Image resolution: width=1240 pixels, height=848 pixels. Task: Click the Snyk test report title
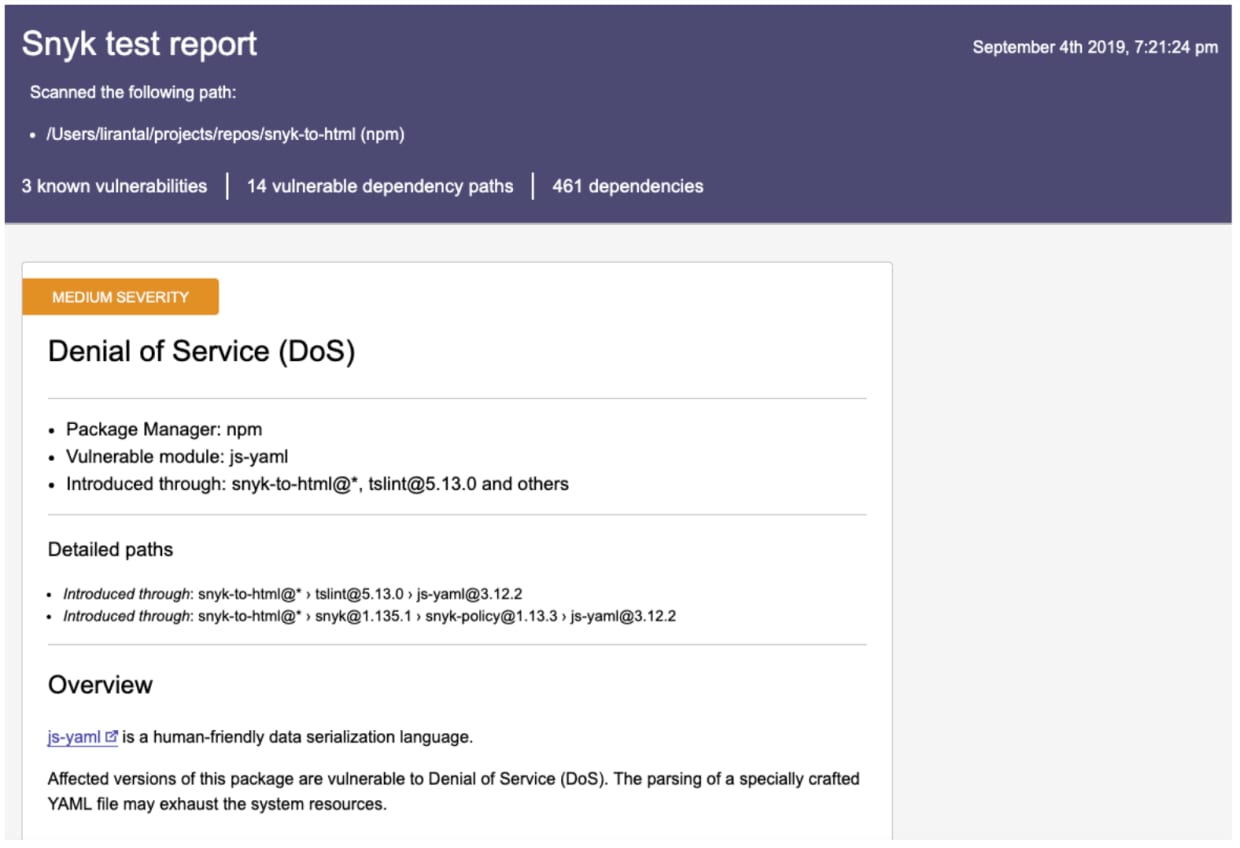click(137, 44)
